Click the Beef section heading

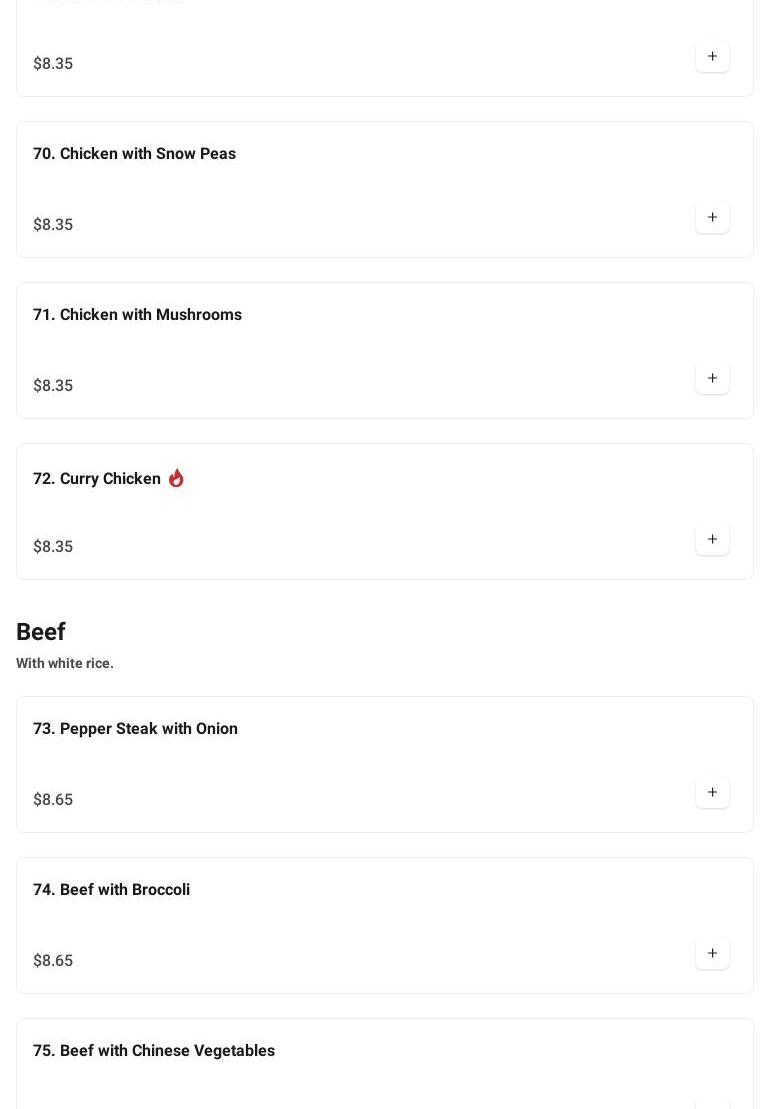[x=41, y=632]
